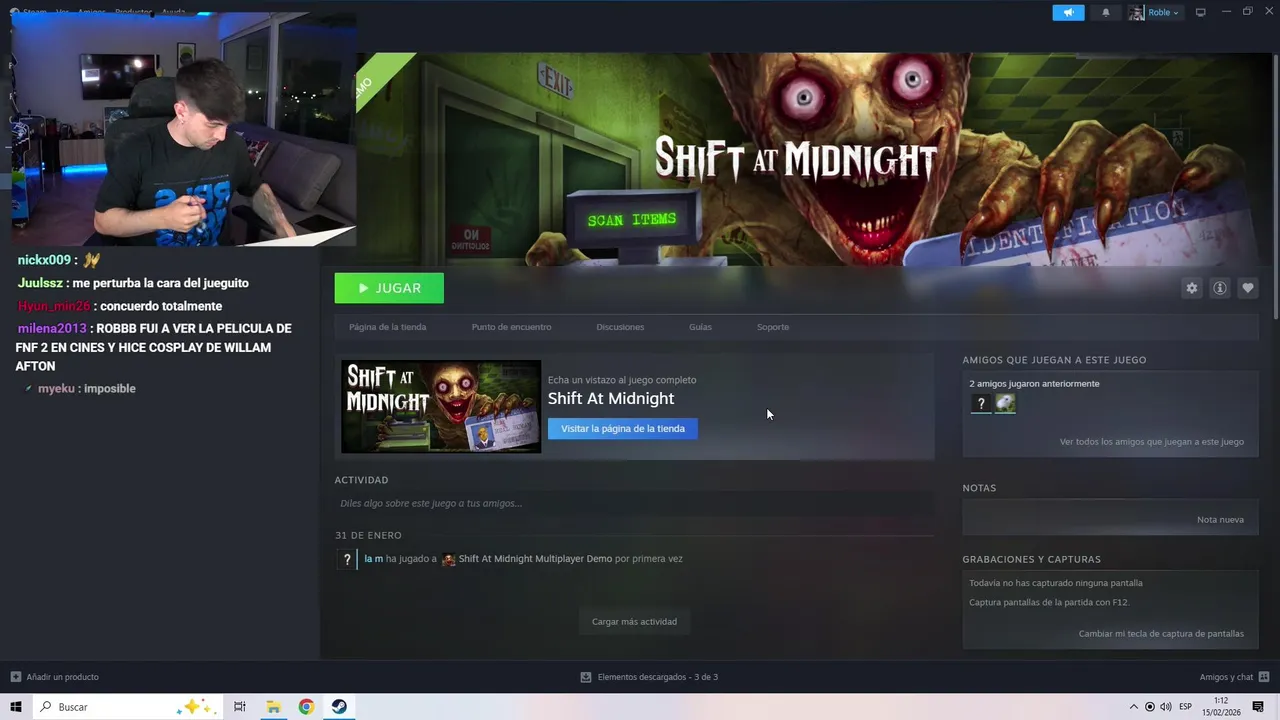Image resolution: width=1280 pixels, height=720 pixels.
Task: Open File Explorer from the taskbar
Action: [273, 707]
